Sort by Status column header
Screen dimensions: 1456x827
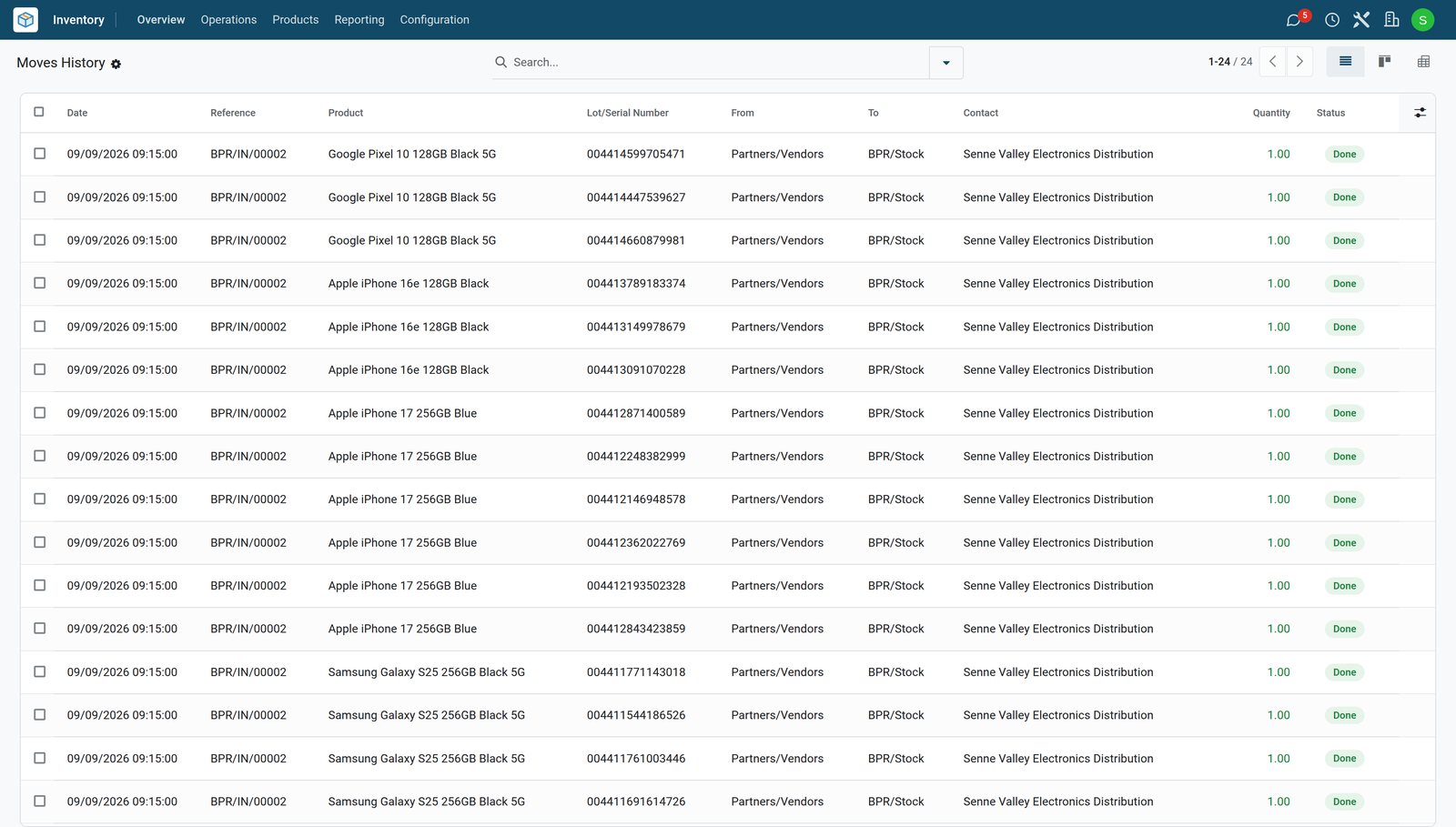tap(1330, 113)
